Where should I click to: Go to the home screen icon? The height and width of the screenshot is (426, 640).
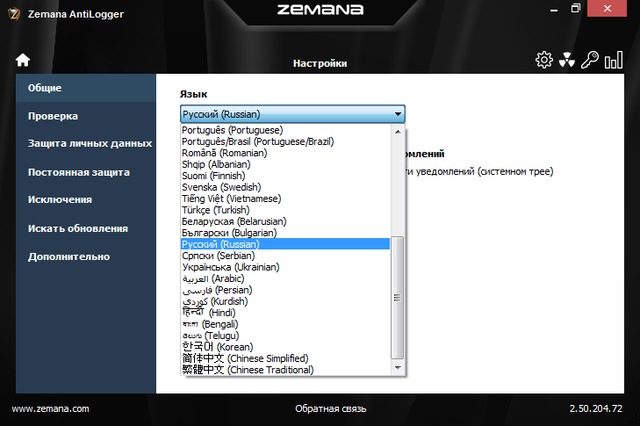pyautogui.click(x=23, y=60)
